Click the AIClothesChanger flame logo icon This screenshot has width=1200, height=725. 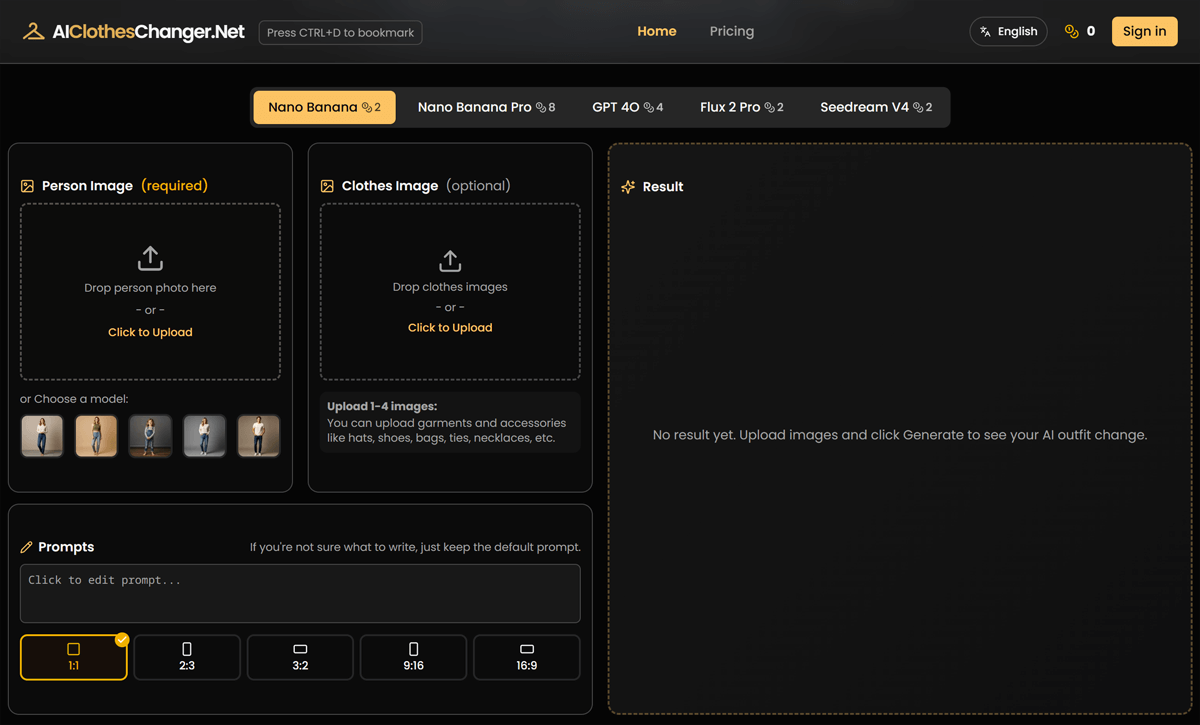33,31
